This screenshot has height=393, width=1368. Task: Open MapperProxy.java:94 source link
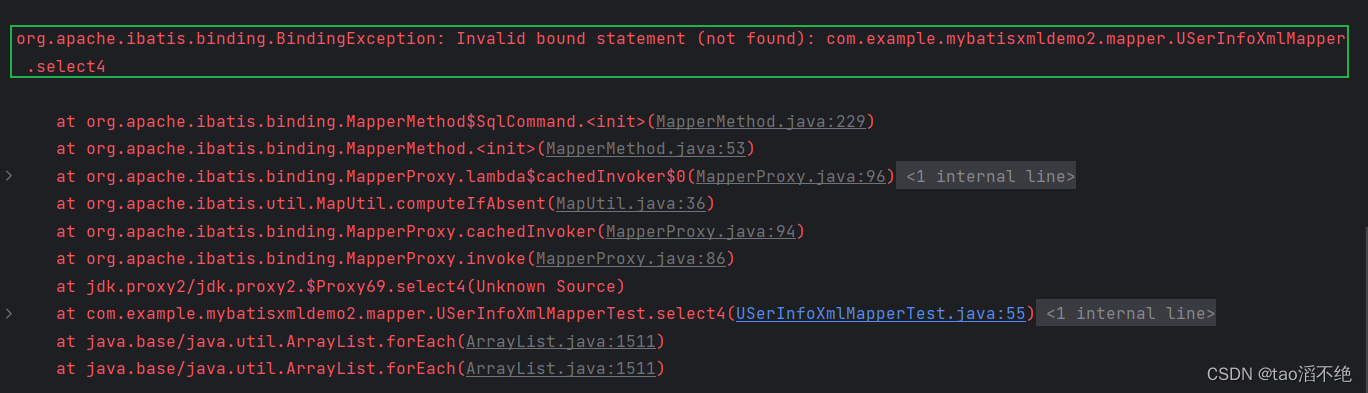click(700, 232)
